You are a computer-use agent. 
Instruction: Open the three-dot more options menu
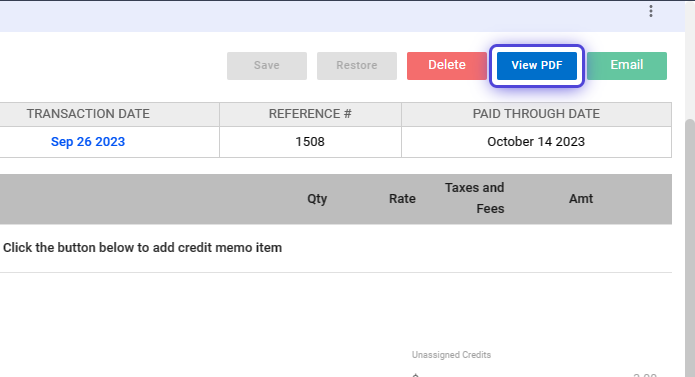point(651,11)
